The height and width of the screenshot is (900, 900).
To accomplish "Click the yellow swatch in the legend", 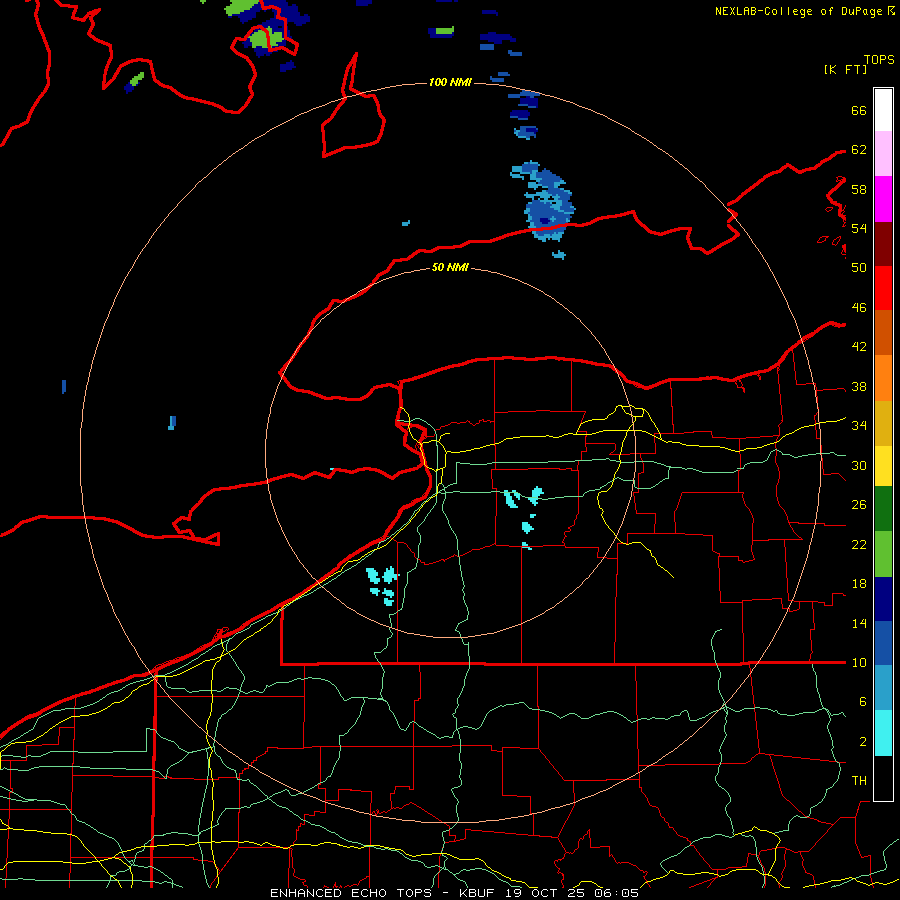I will pyautogui.click(x=883, y=466).
